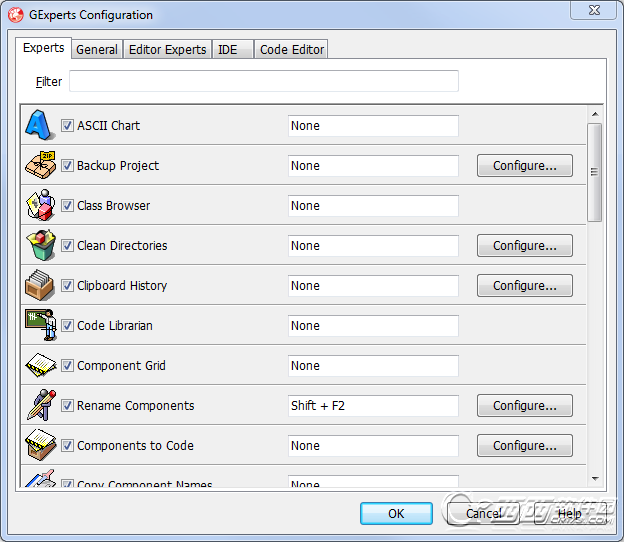
Task: Select the Experts tab
Action: click(43, 48)
